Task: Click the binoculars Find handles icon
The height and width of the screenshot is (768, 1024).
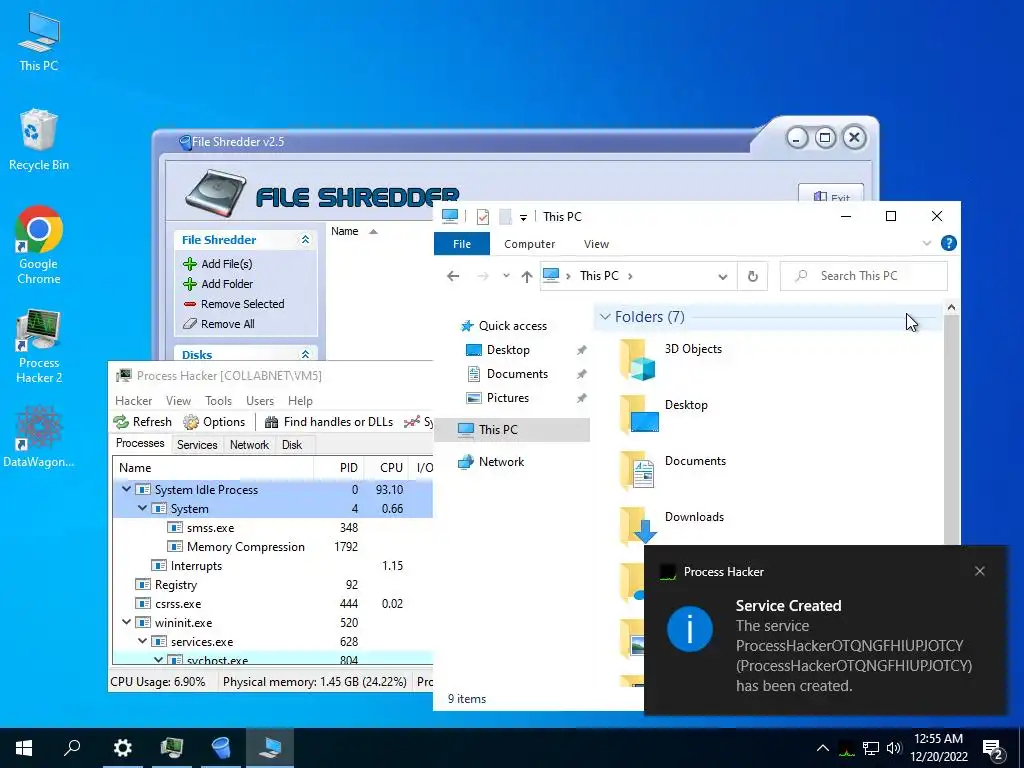Action: pyautogui.click(x=272, y=422)
